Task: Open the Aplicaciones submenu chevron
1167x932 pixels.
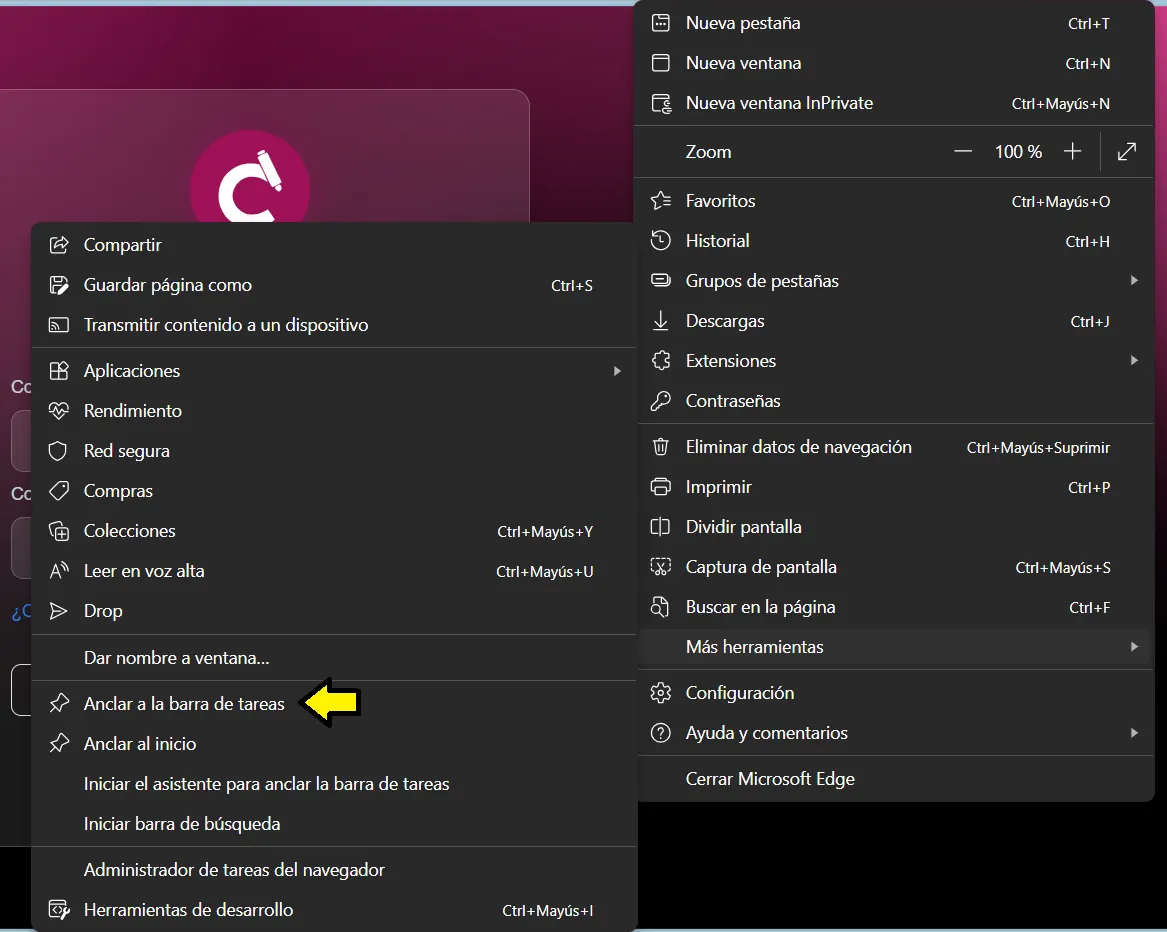Action: click(618, 370)
